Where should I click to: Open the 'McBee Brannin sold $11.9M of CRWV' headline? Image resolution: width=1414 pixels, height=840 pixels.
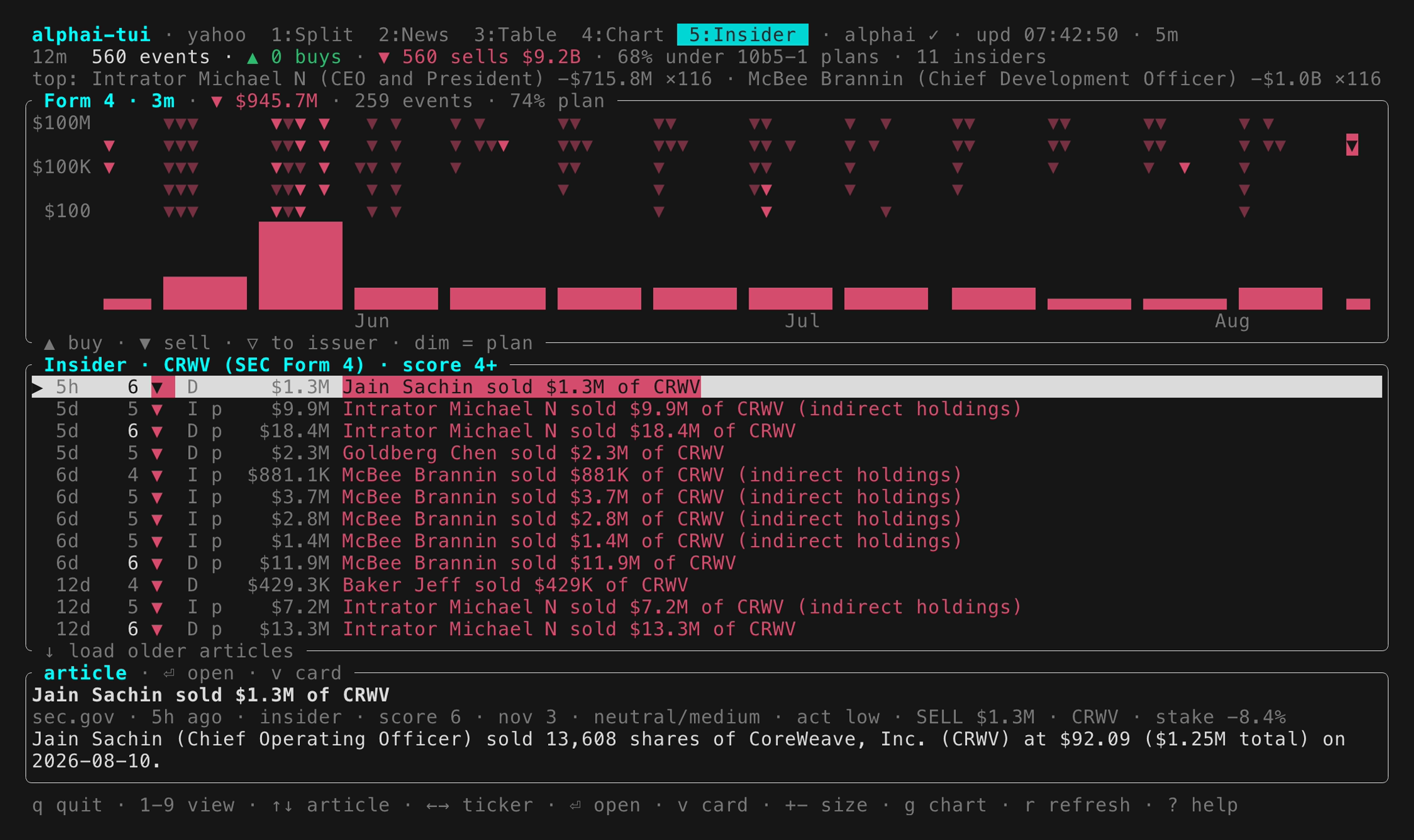[539, 563]
